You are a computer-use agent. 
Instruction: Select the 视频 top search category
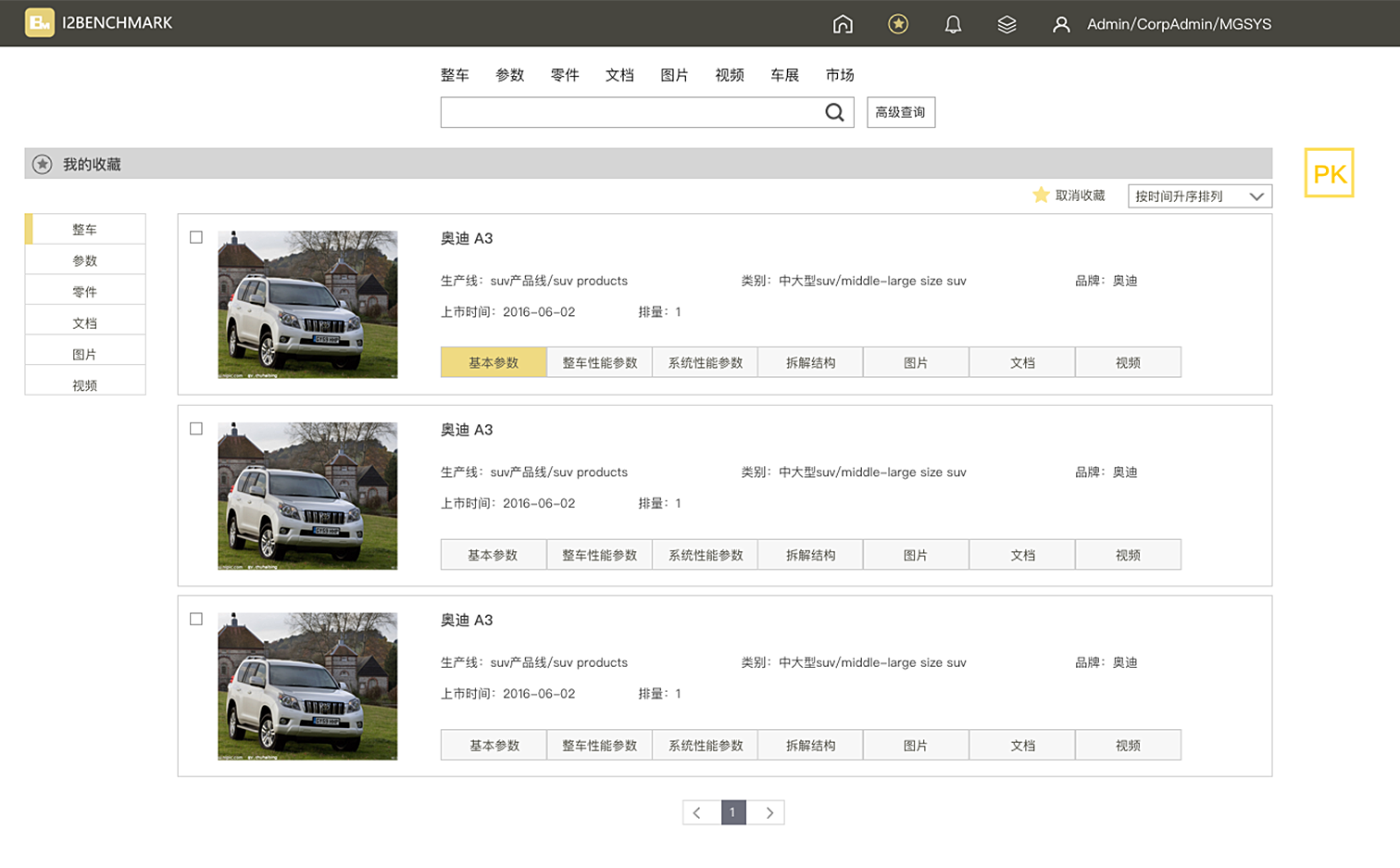point(730,75)
